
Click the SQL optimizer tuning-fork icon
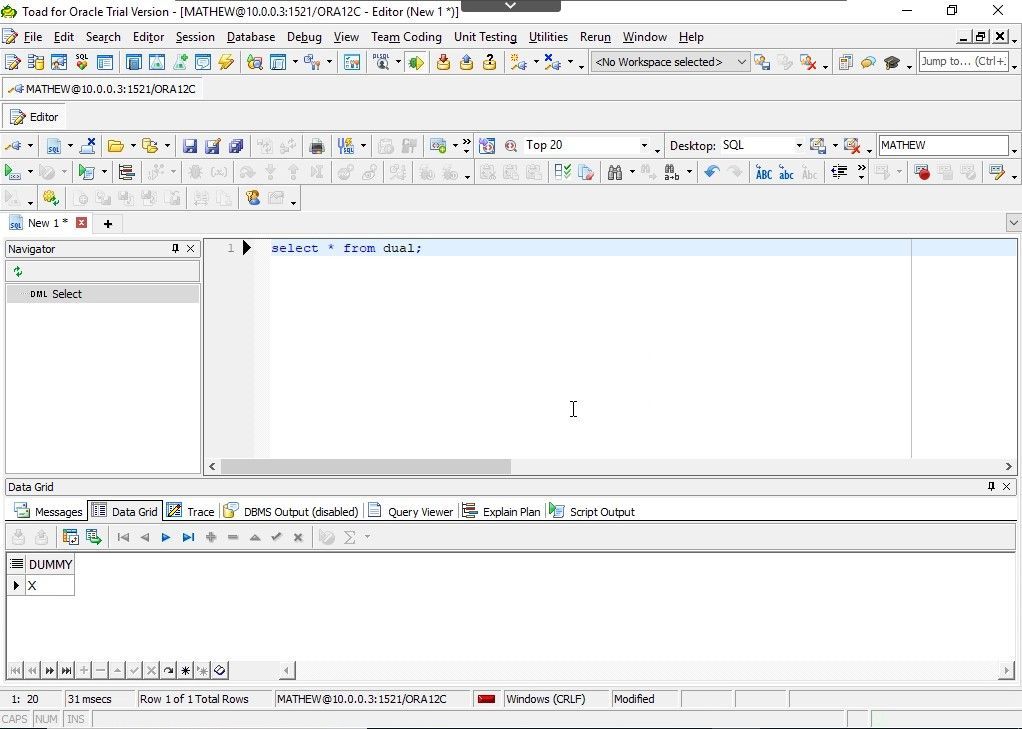pos(346,145)
